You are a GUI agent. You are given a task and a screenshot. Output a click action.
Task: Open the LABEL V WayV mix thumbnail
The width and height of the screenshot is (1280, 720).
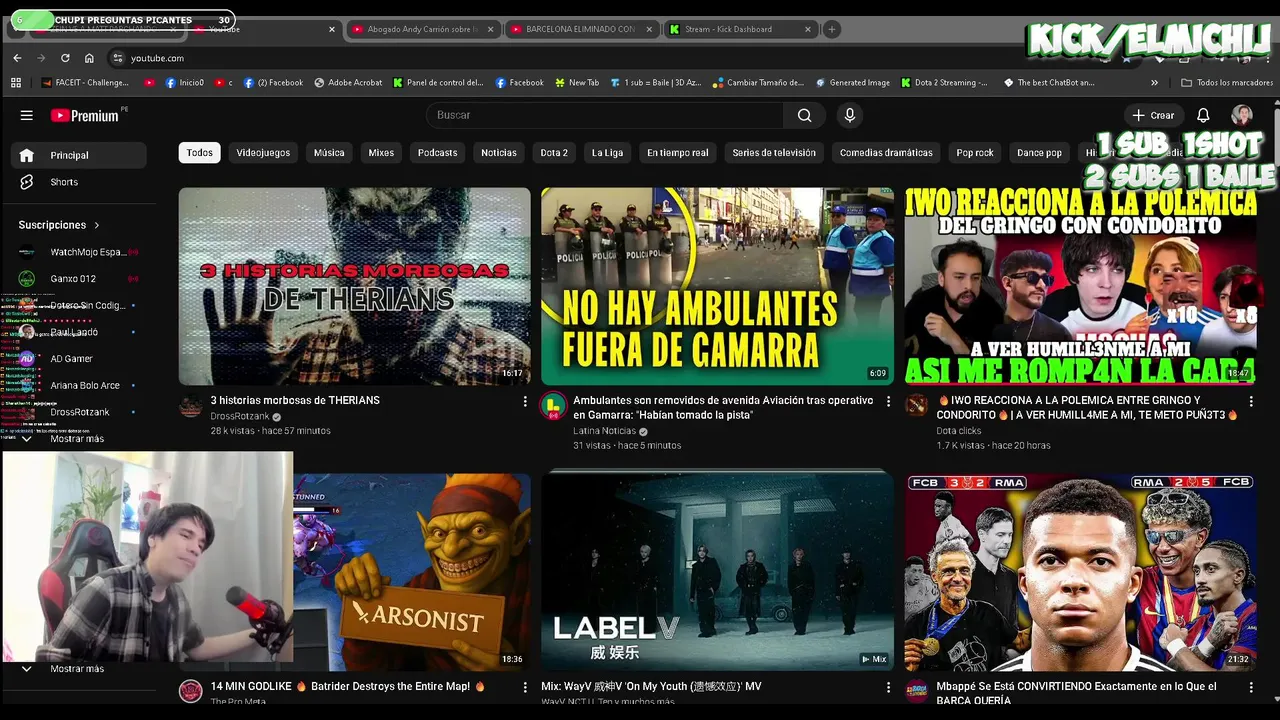click(x=717, y=572)
